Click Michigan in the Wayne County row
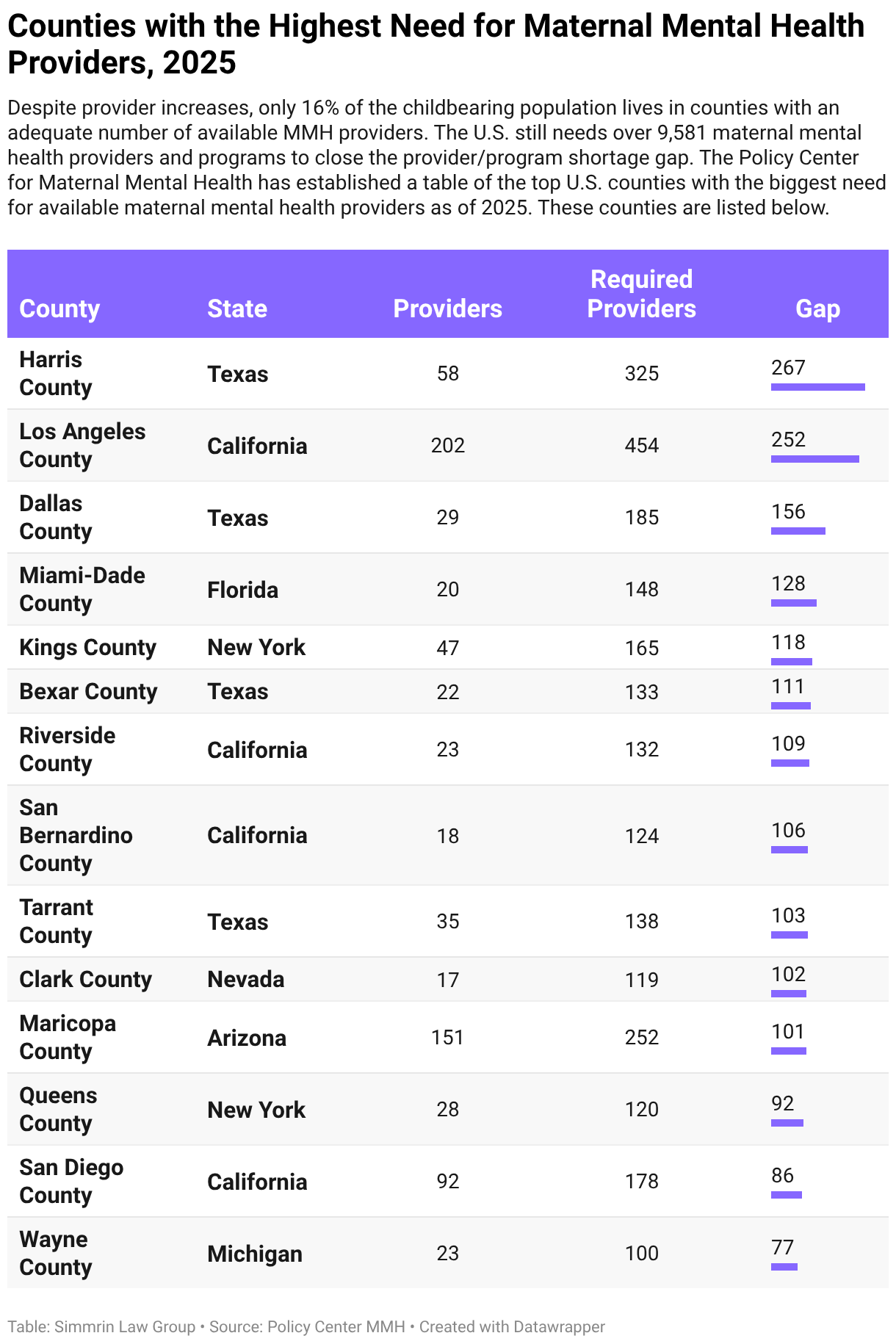This screenshot has height=1344, width=896. 255,1254
